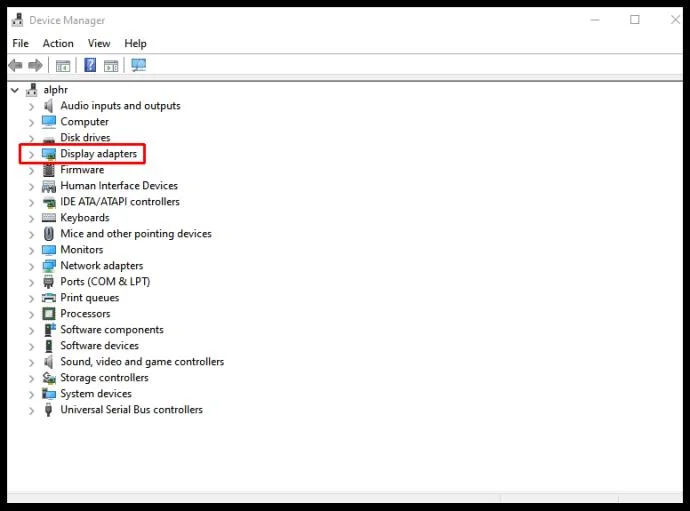Screen dimensions: 690x511
Task: Expand the Print queues chevron
Action: coord(31,298)
